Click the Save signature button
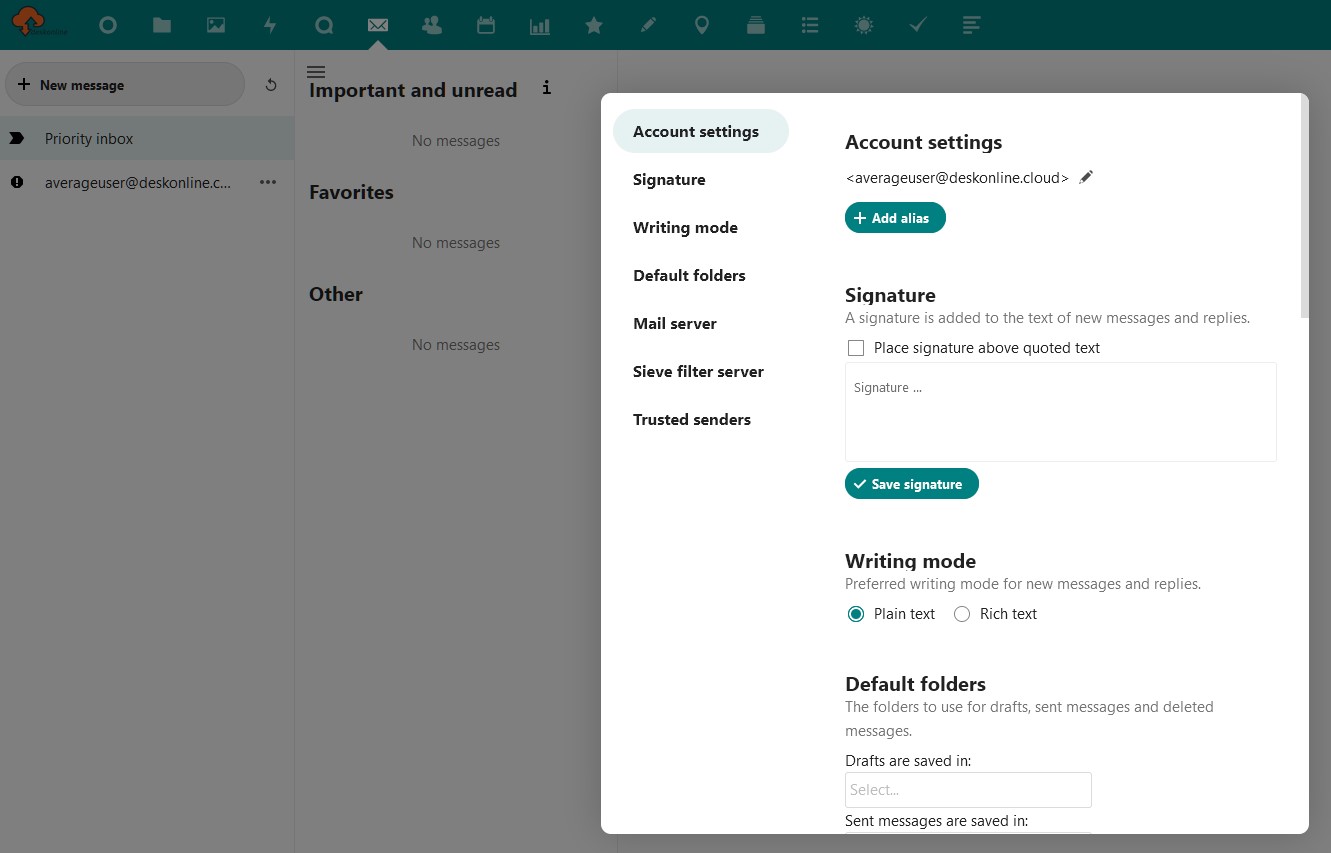 (911, 484)
